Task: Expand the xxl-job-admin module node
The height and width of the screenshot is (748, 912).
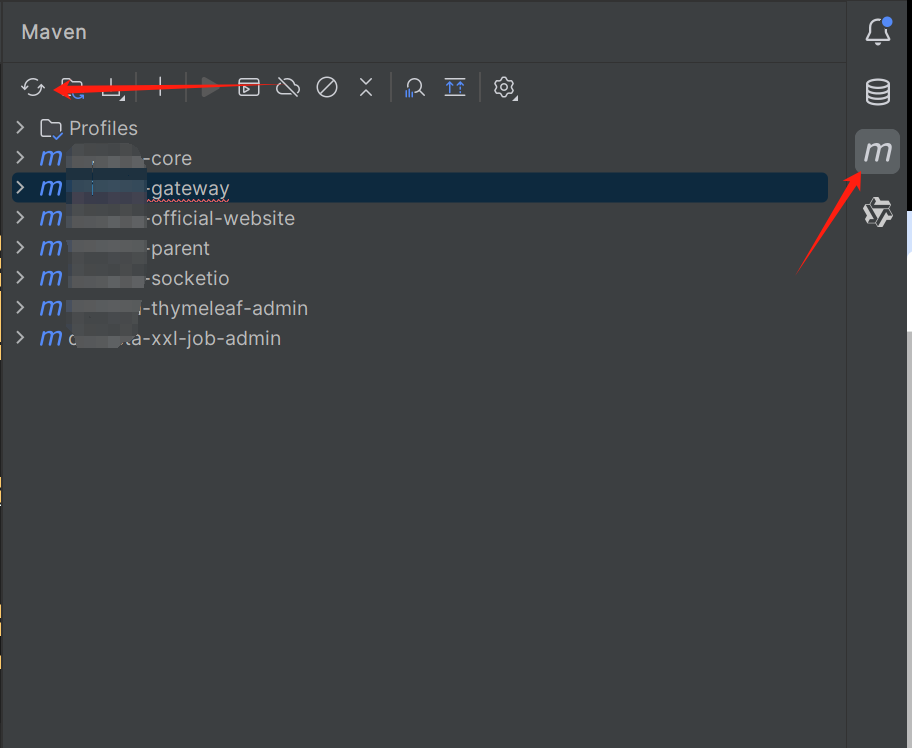Action: coord(20,338)
